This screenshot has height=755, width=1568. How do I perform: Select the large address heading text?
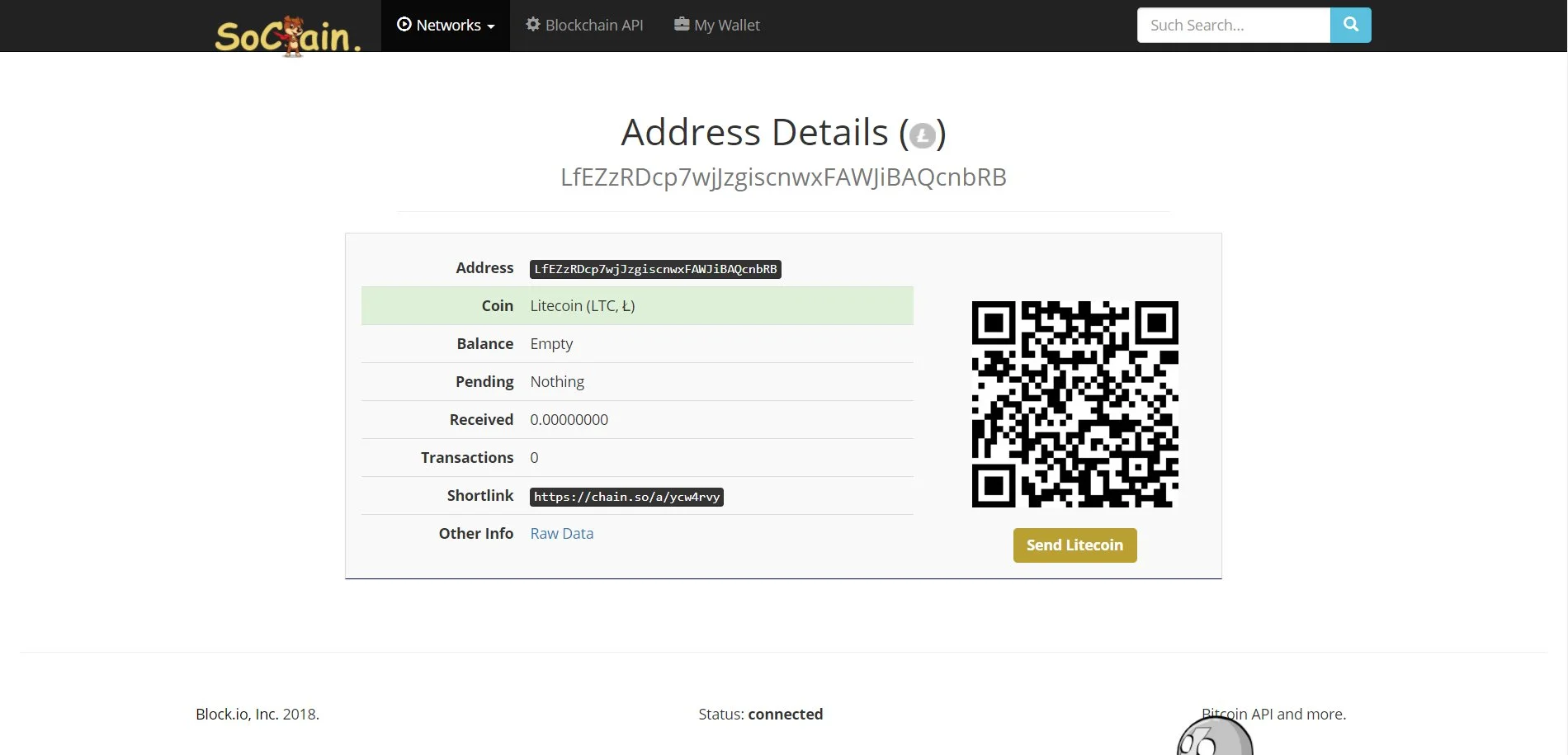pos(783,177)
